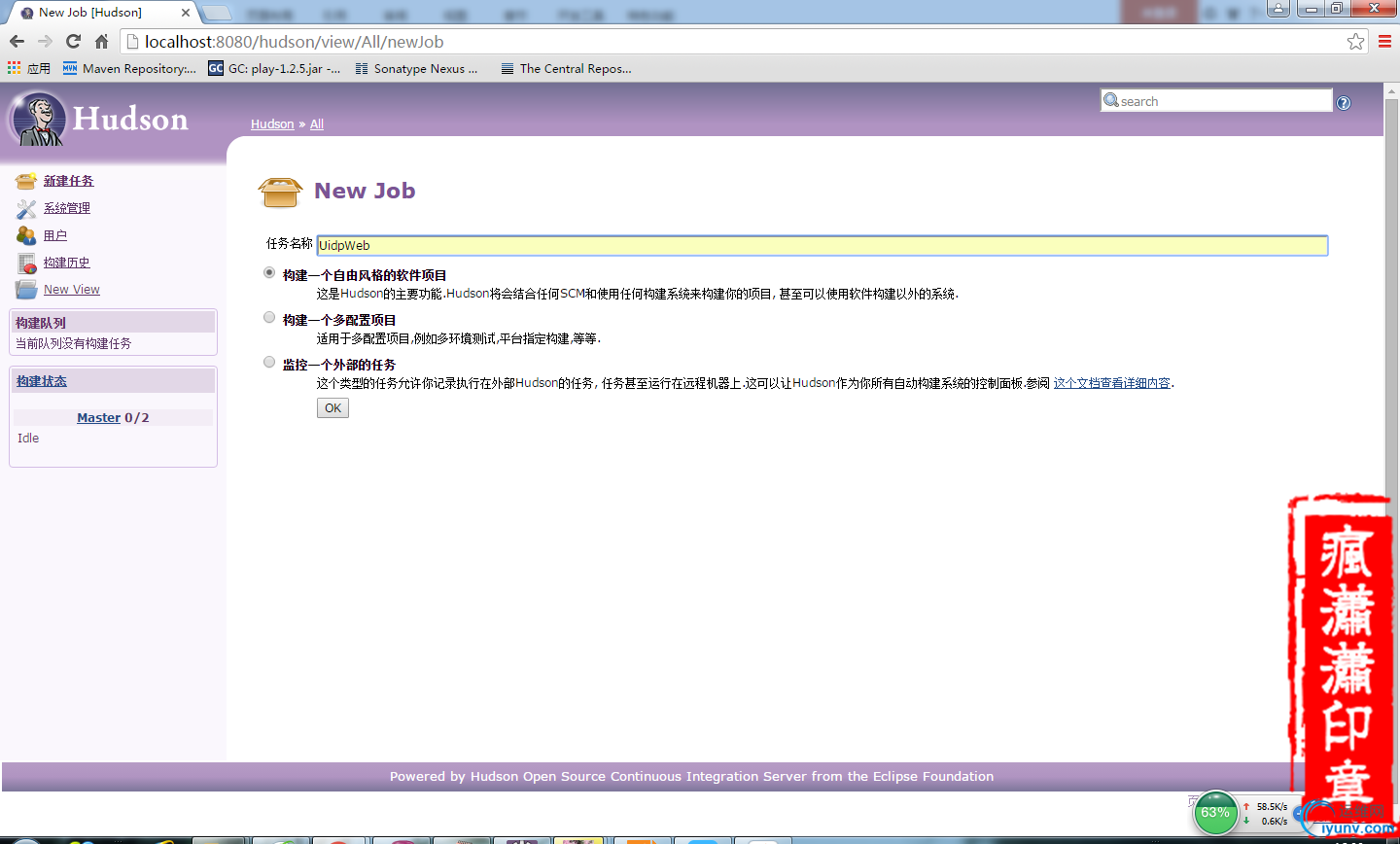The height and width of the screenshot is (844, 1400).
Task: Open the 用户 link
Action: click(55, 235)
